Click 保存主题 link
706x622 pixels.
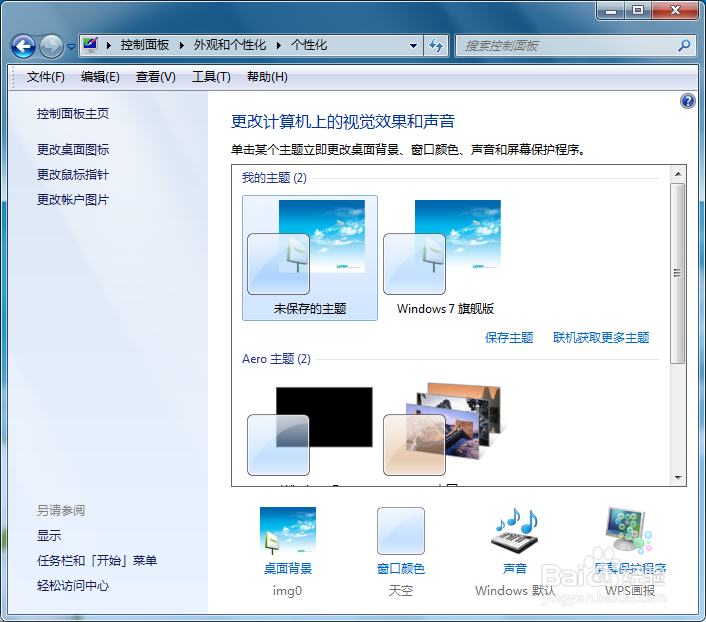tap(509, 338)
